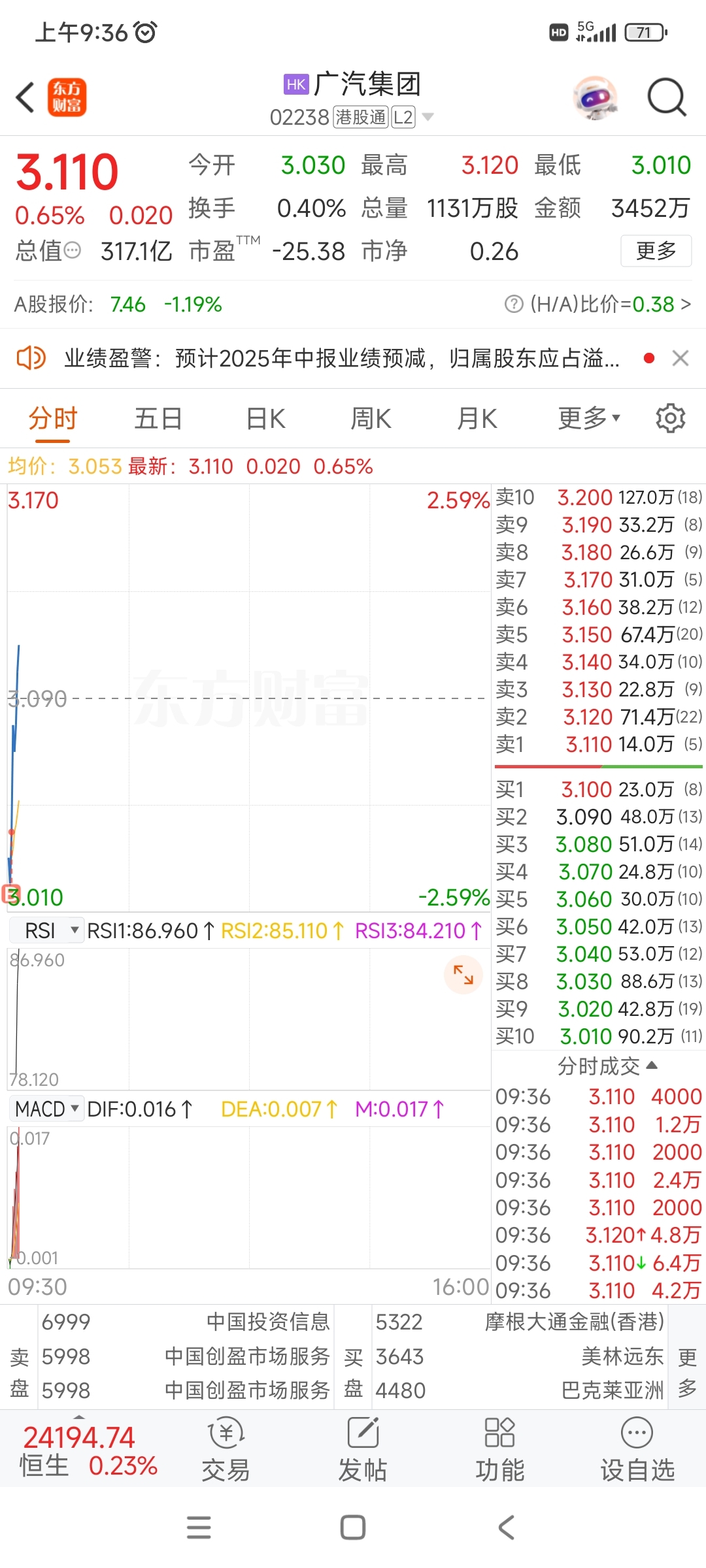706x1568 pixels.
Task: Select 买1 order row at 3.100
Action: [x=599, y=789]
